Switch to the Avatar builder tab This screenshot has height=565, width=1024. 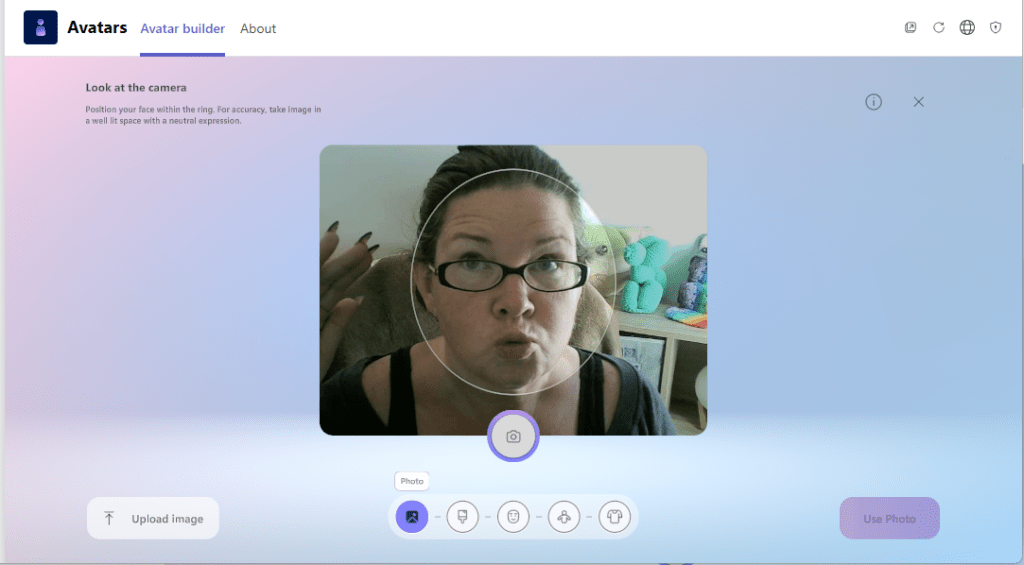click(182, 29)
